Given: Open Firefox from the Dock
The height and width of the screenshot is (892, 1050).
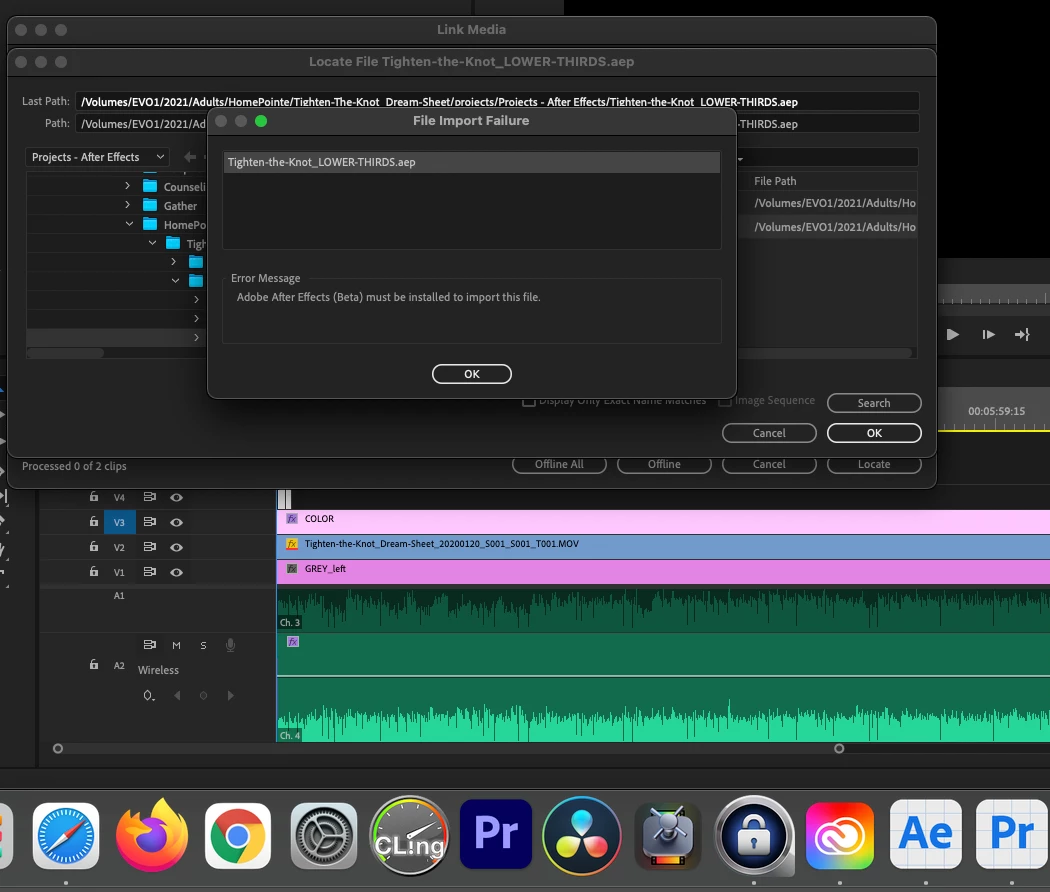Looking at the screenshot, I should click(151, 836).
